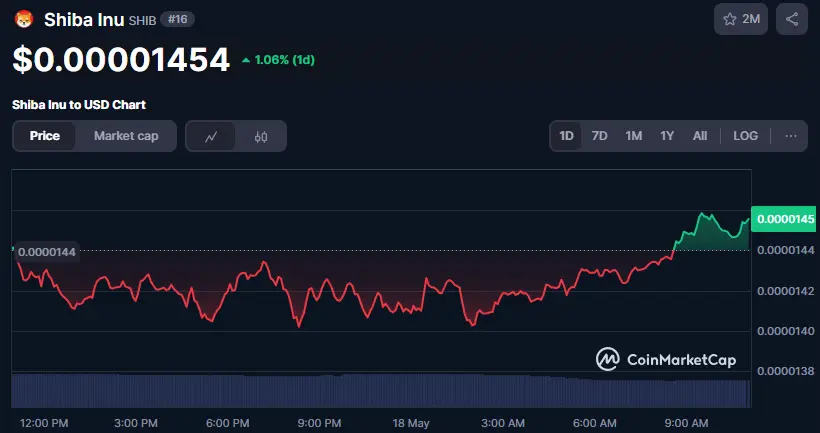Open the more options ellipsis menu
The width and height of the screenshot is (820, 433).
(791, 136)
